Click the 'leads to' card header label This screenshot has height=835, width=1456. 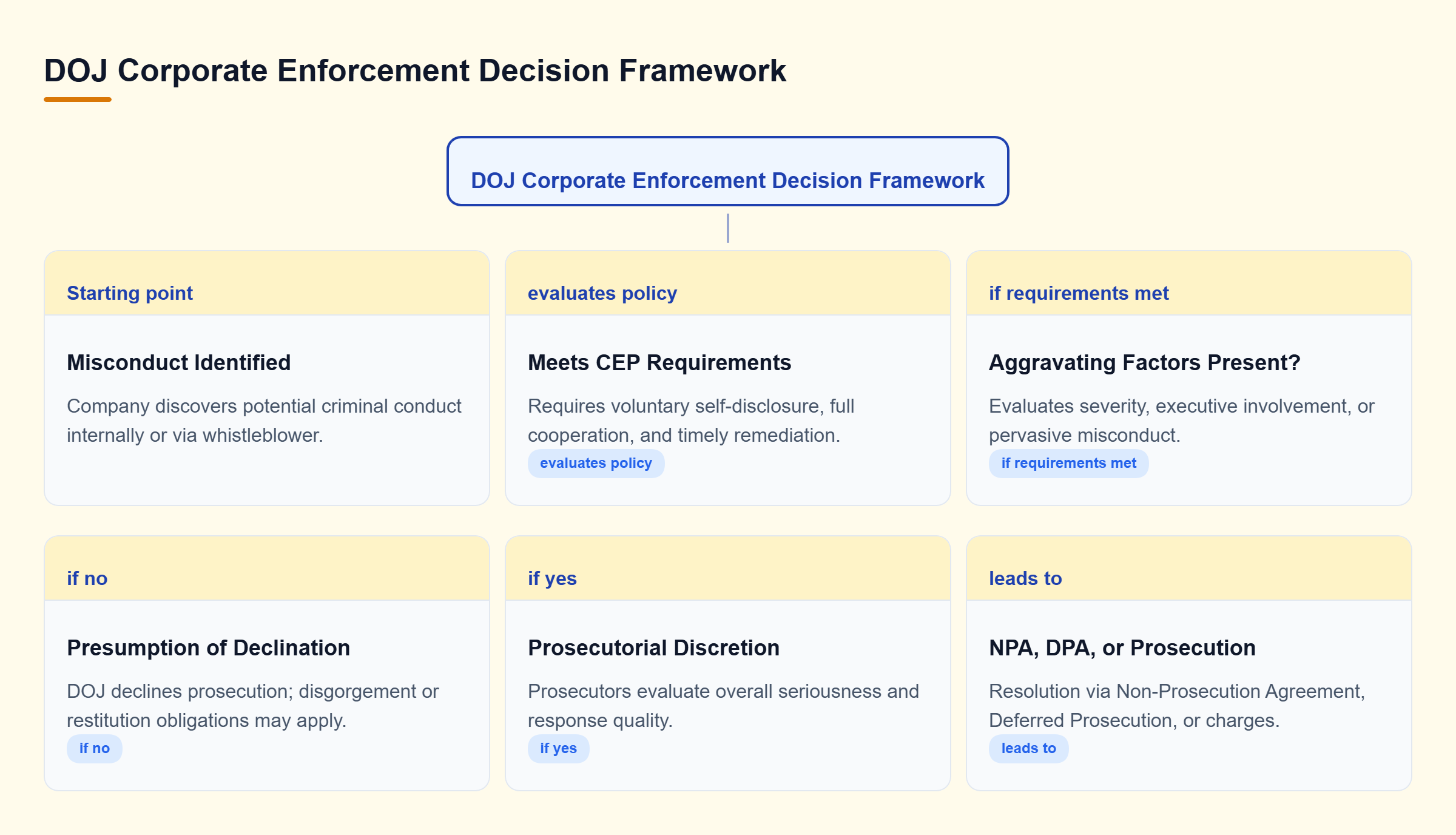tap(1025, 578)
